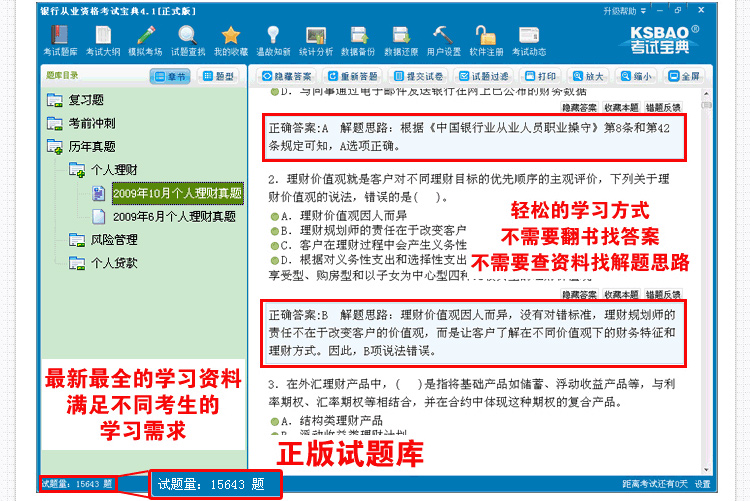Click the 打印 print button

point(540,76)
